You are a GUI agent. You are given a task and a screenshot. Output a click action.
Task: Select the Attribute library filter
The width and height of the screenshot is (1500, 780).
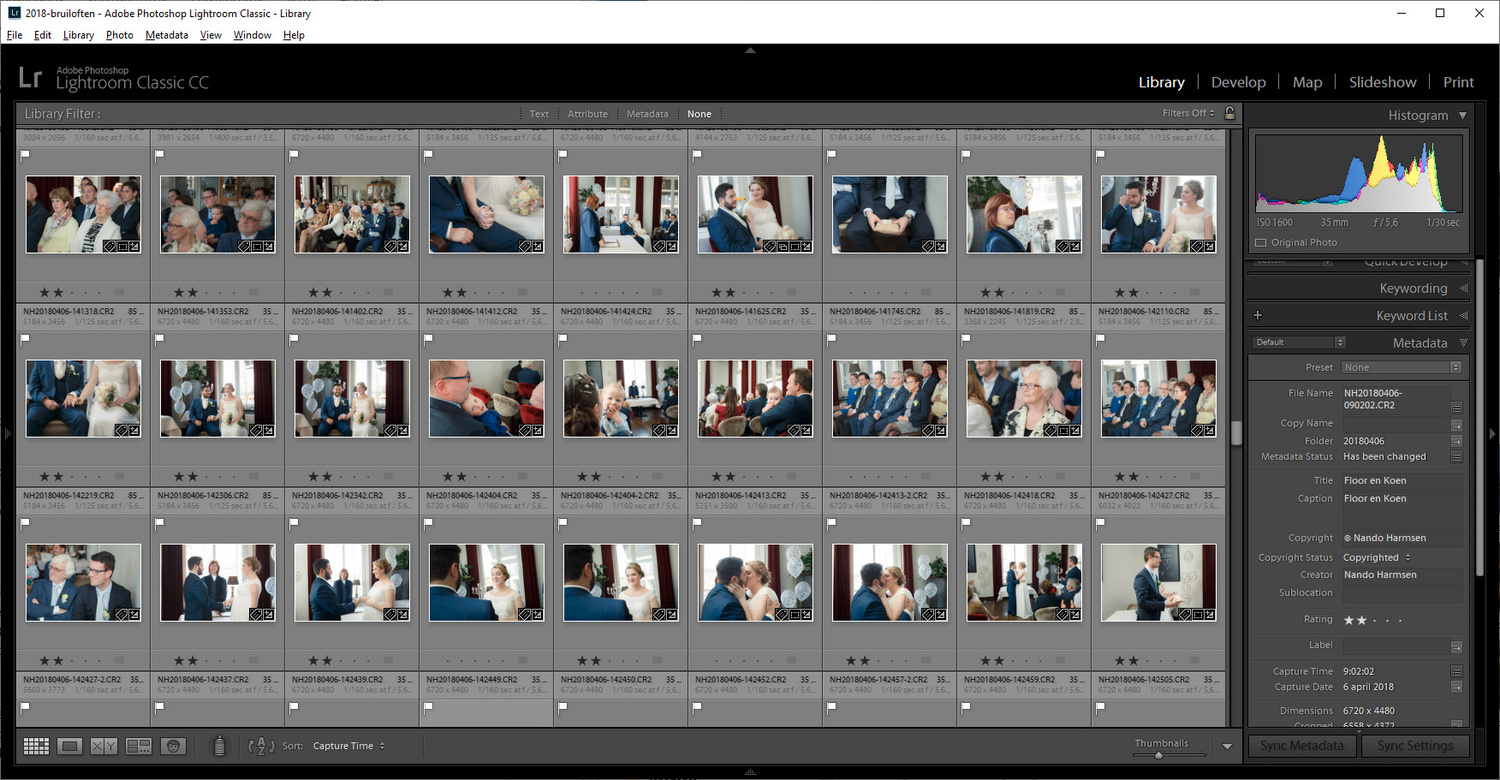click(x=588, y=114)
